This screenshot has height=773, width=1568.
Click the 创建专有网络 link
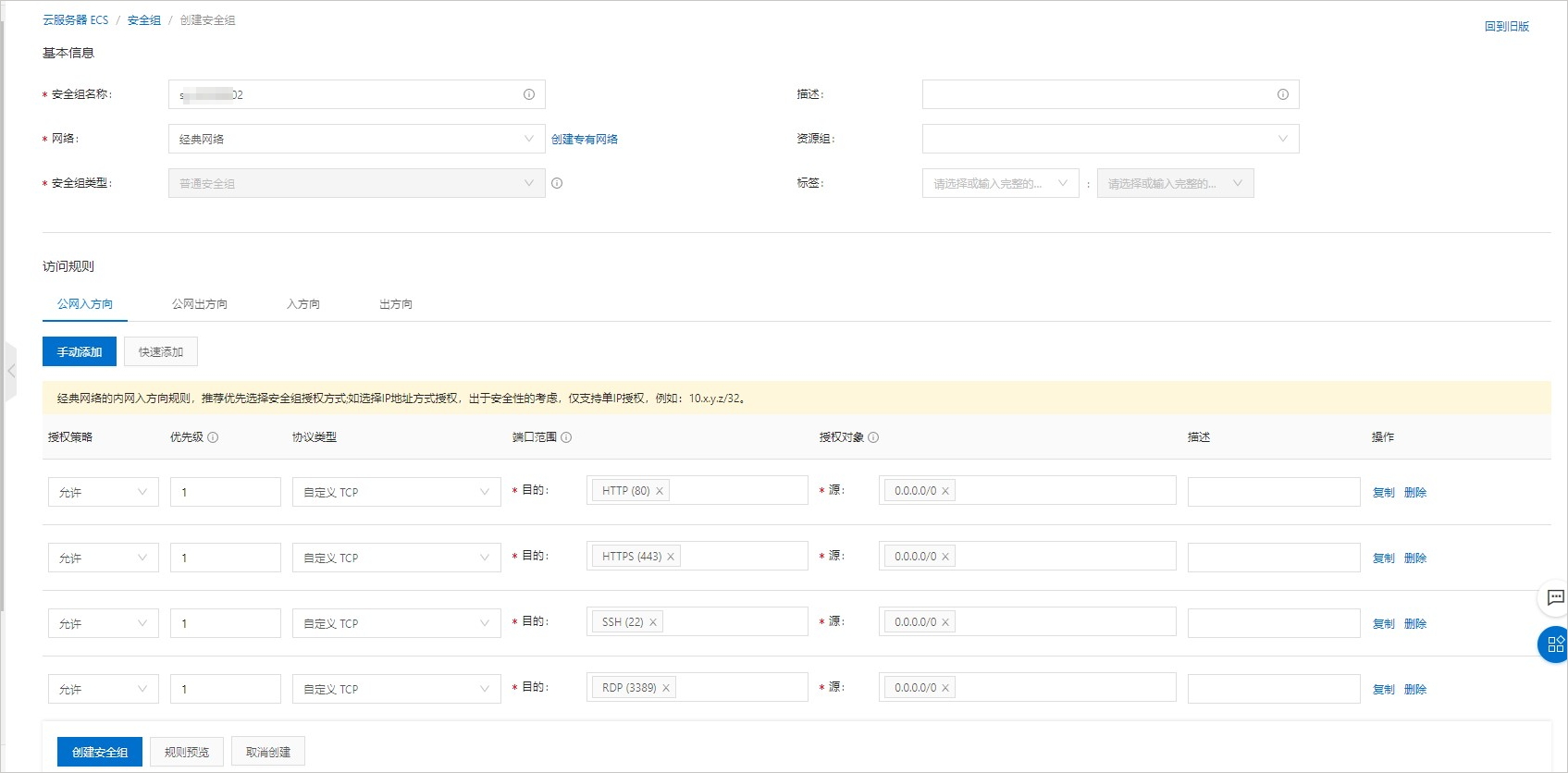(x=585, y=139)
